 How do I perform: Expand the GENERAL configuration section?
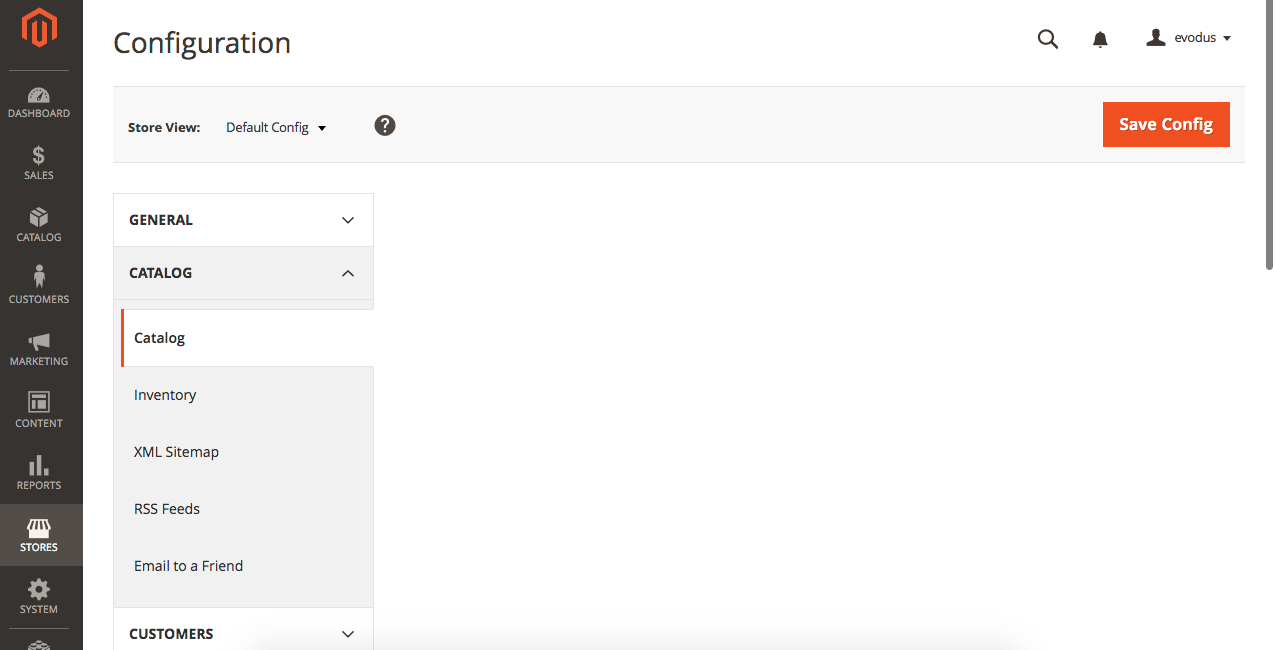243,219
